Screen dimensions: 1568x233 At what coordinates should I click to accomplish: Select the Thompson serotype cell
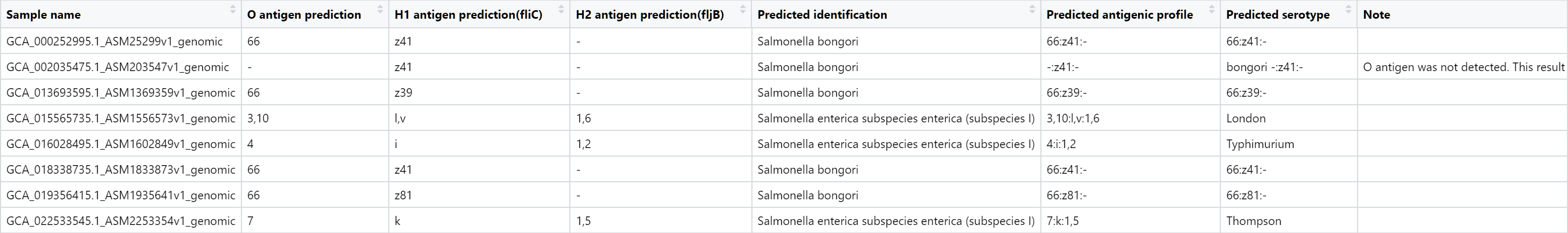coord(1253,221)
